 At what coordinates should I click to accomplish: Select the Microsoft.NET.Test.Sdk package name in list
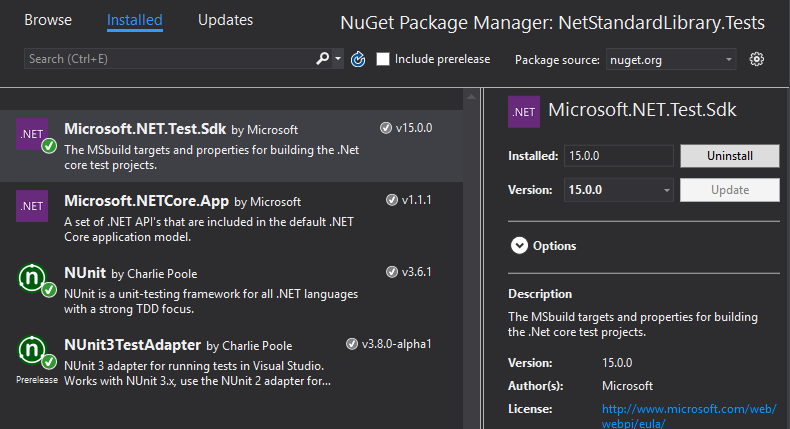[x=145, y=129]
